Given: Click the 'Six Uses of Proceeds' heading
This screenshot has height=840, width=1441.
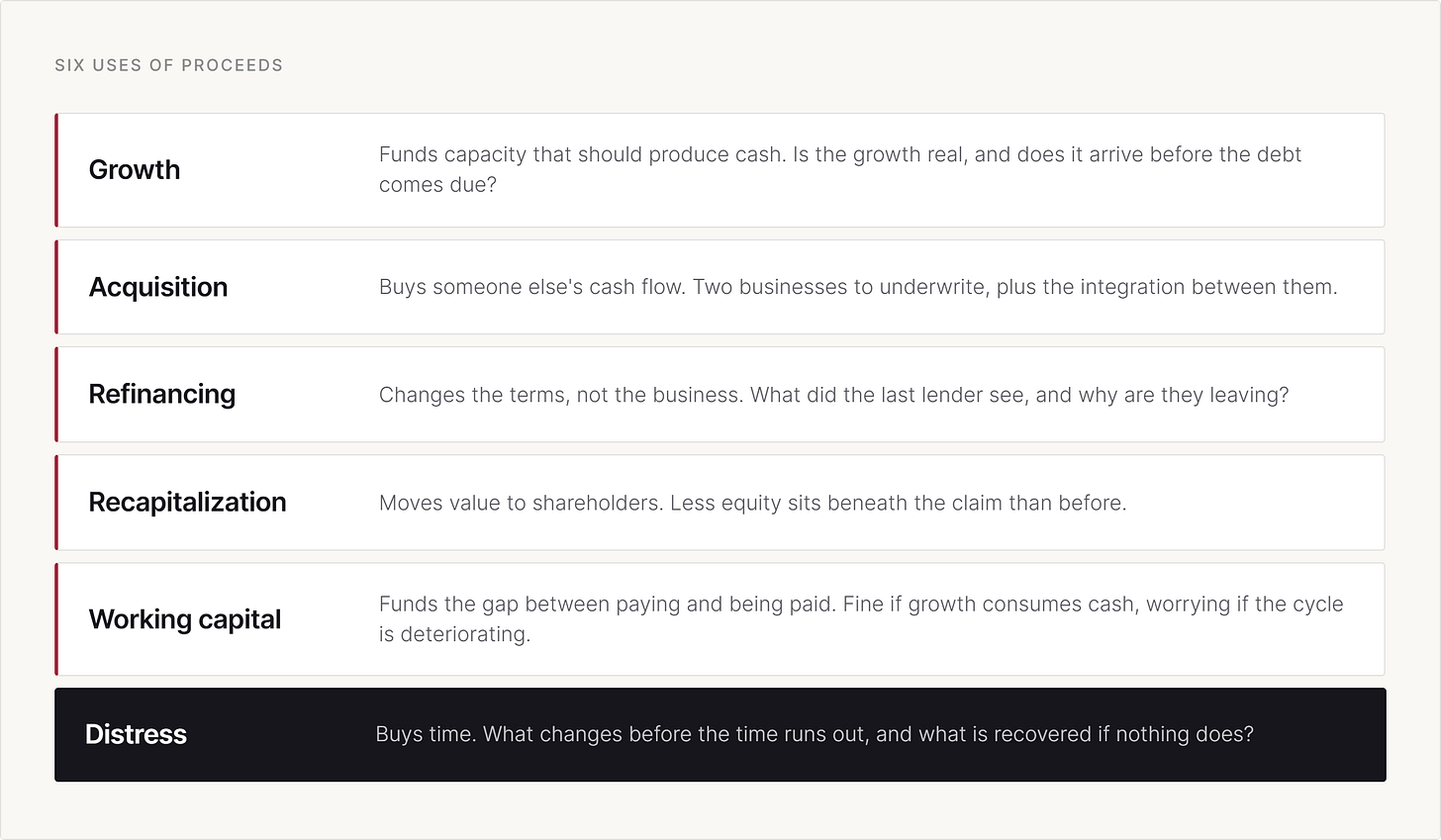Looking at the screenshot, I should click(168, 65).
